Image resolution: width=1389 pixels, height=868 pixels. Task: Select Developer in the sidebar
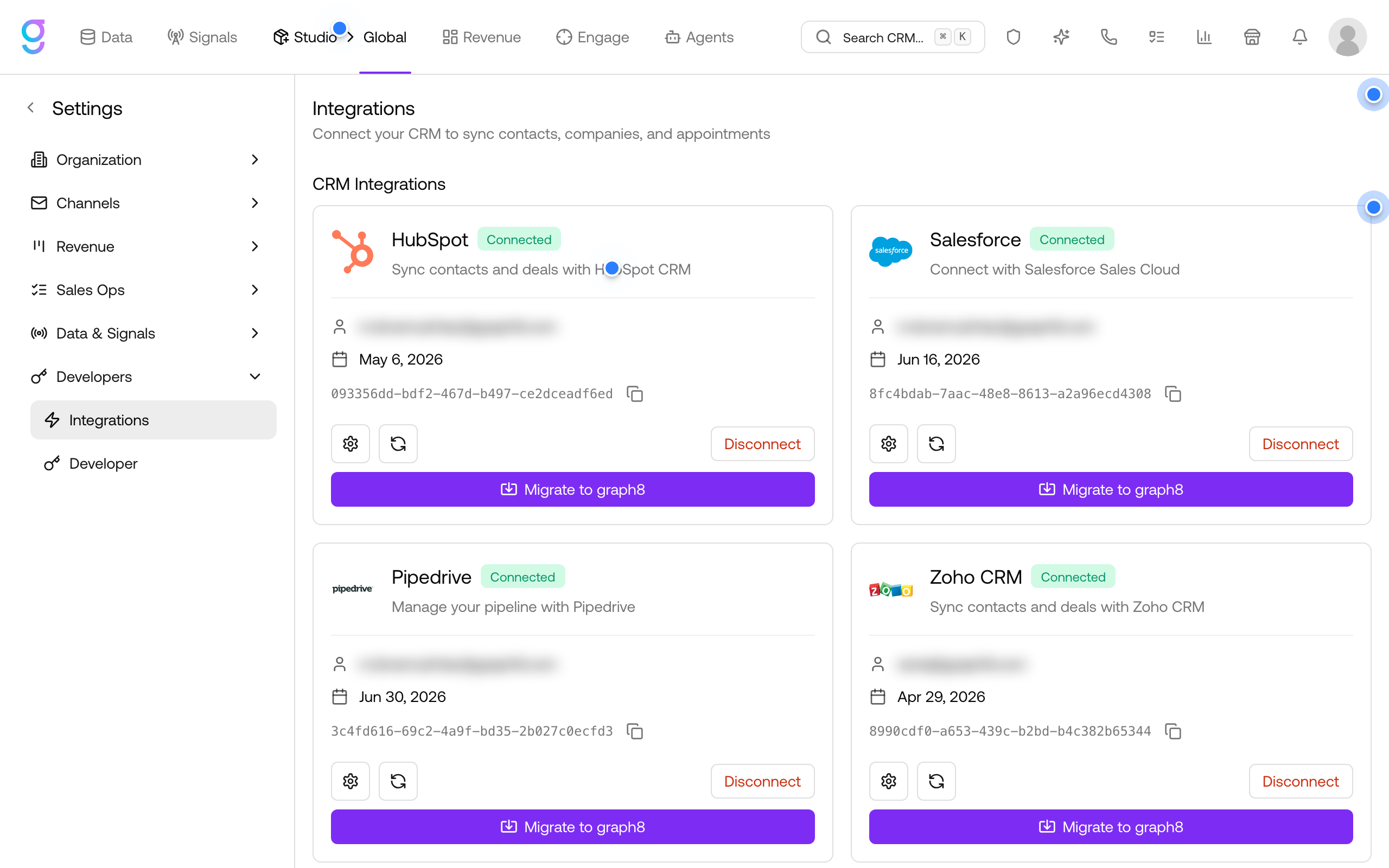[x=153, y=463]
